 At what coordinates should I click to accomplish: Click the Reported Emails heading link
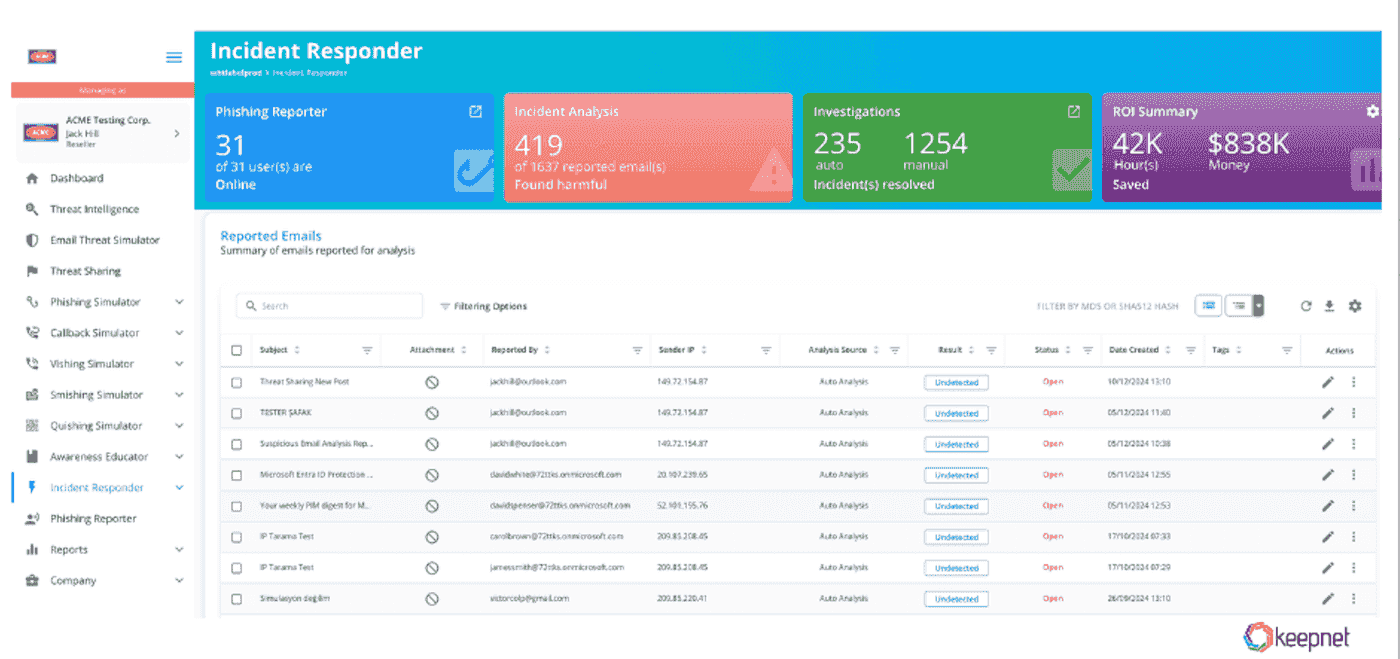tap(271, 236)
